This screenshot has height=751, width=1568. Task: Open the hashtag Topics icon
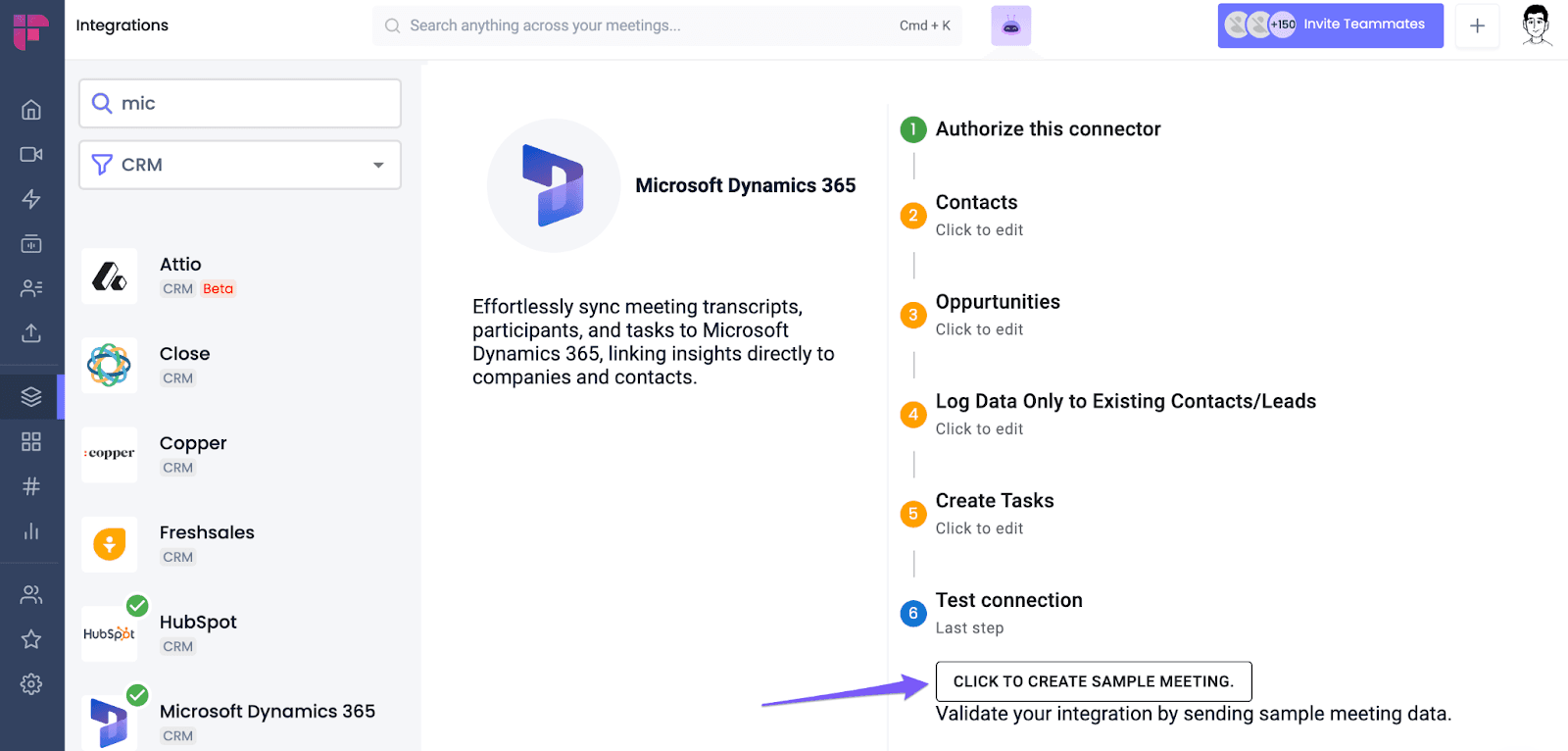[x=31, y=486]
